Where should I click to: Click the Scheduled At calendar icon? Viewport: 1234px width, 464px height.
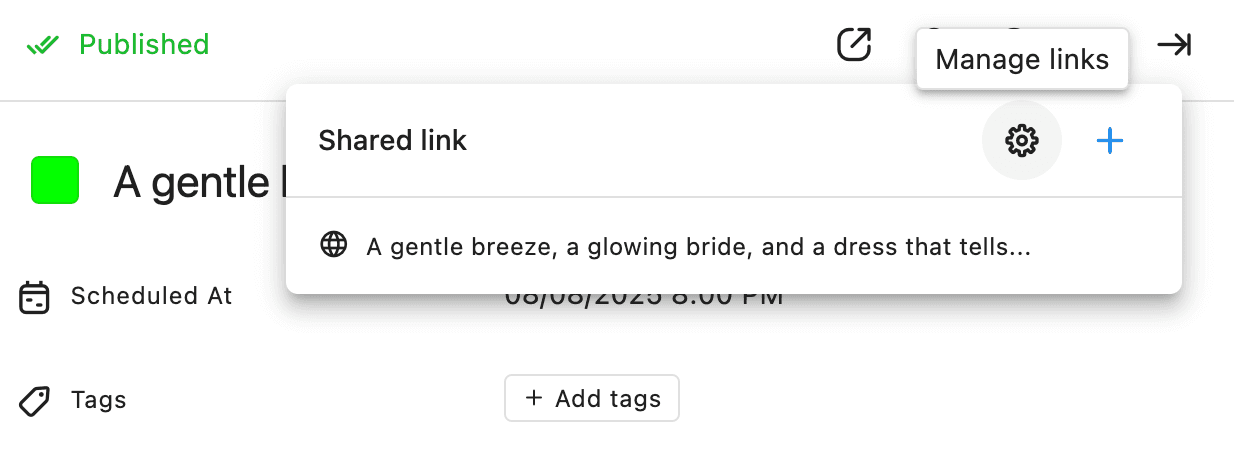[36, 297]
